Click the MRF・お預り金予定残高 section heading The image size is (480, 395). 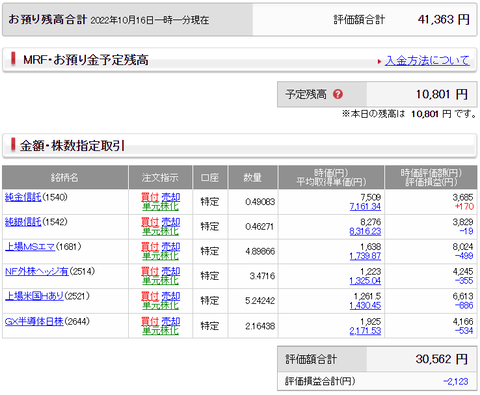(86, 60)
